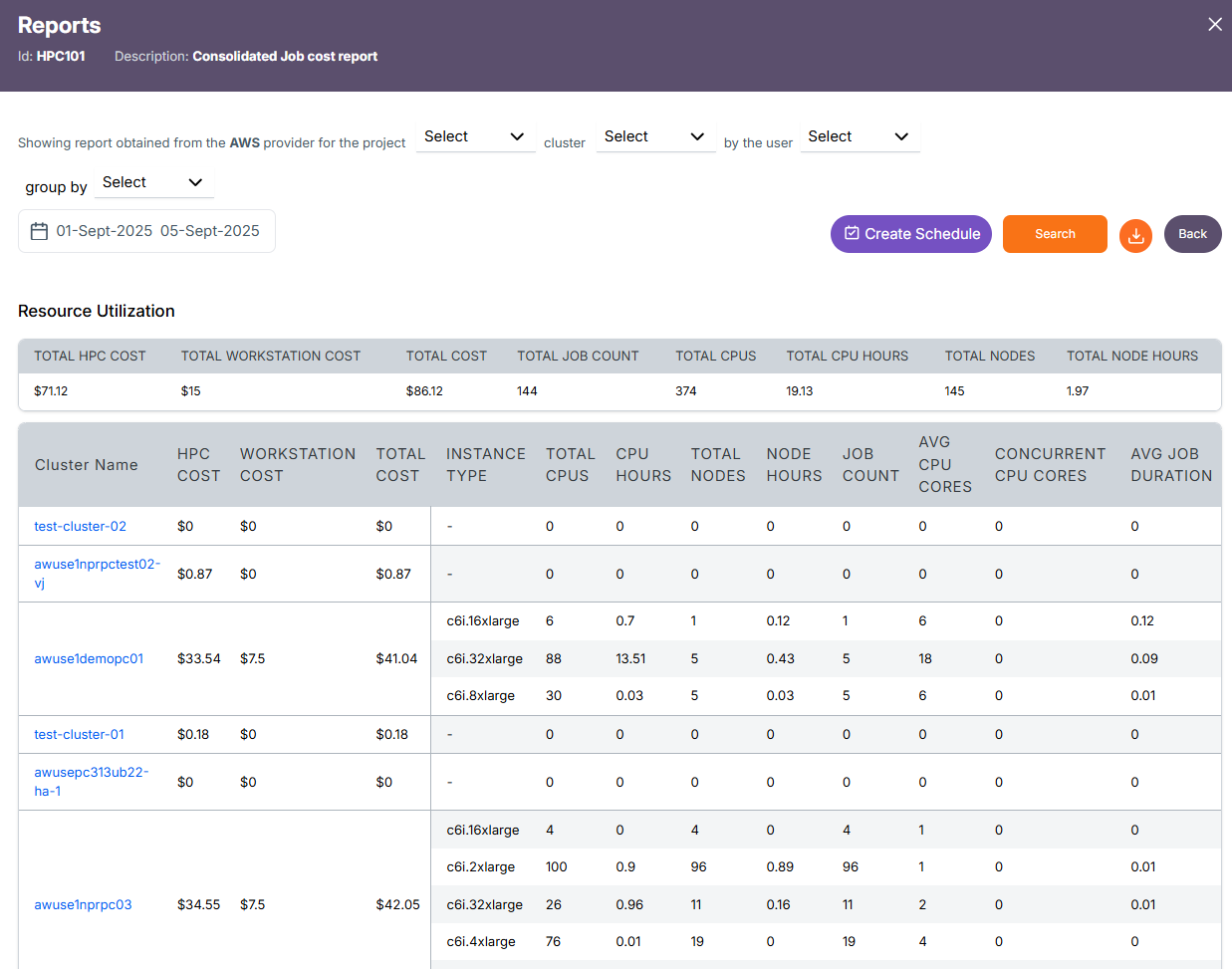
Task: Click the Consolidated Job cost report description
Action: pyautogui.click(x=285, y=56)
